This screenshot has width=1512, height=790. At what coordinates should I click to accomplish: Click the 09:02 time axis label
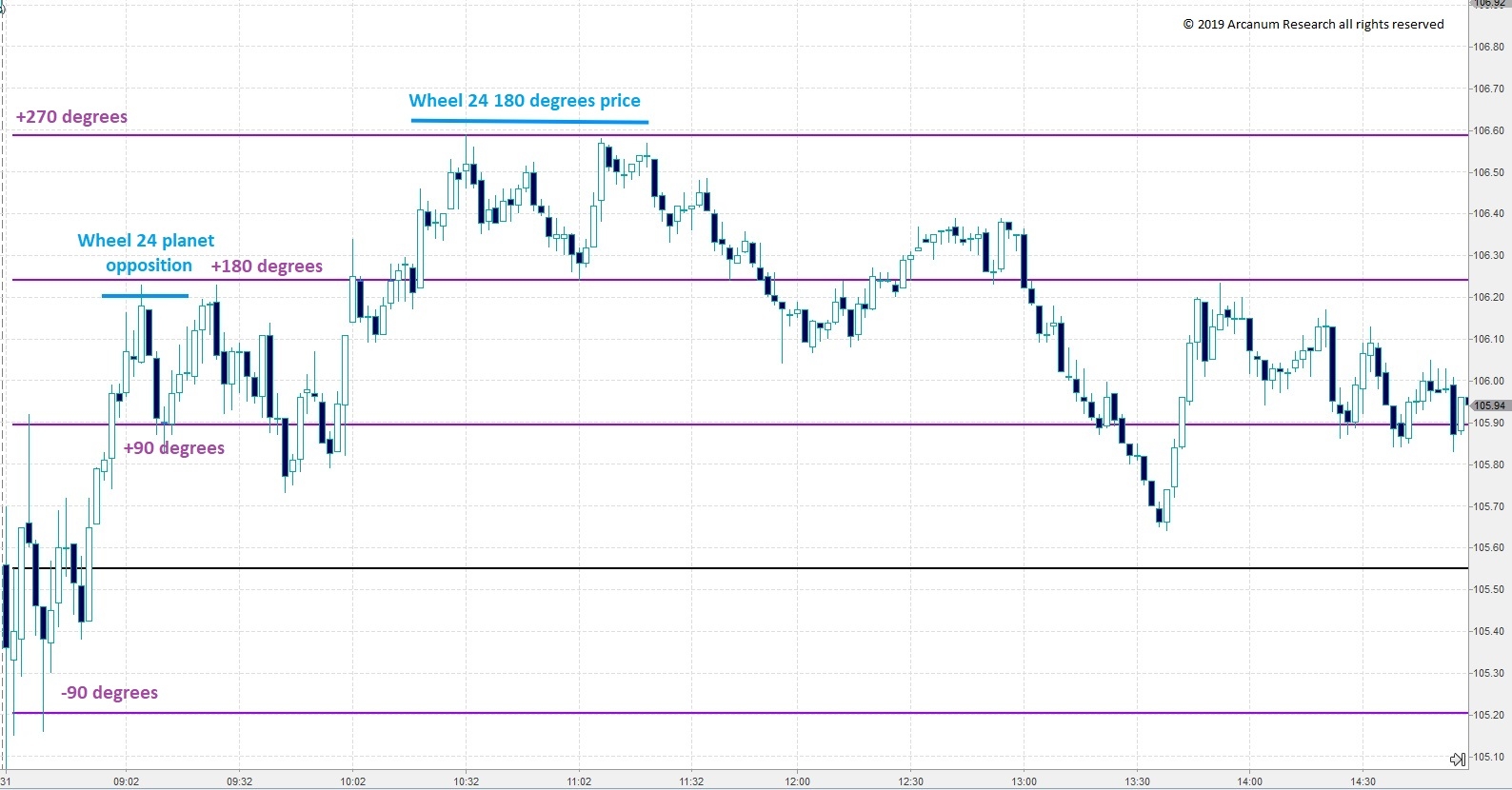tap(127, 781)
